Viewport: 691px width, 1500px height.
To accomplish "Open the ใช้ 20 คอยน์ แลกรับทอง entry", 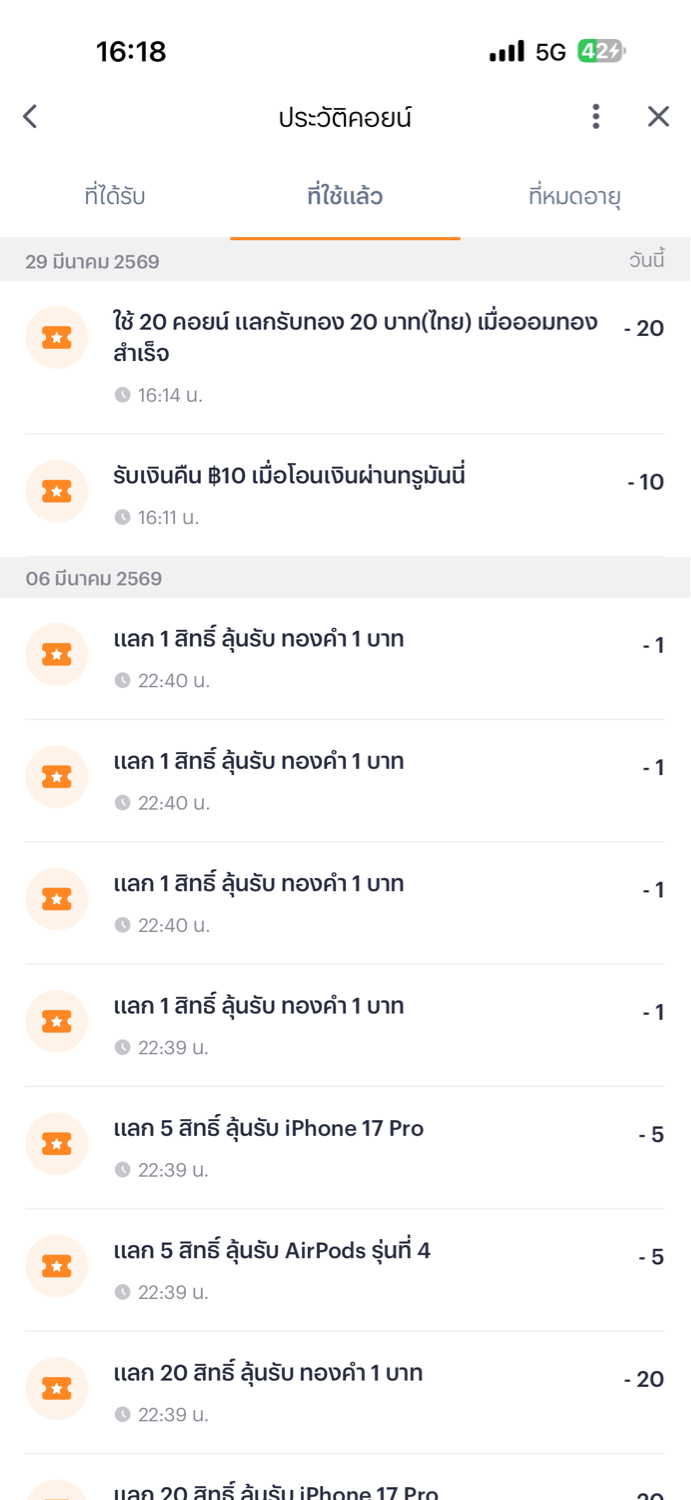I will click(355, 337).
